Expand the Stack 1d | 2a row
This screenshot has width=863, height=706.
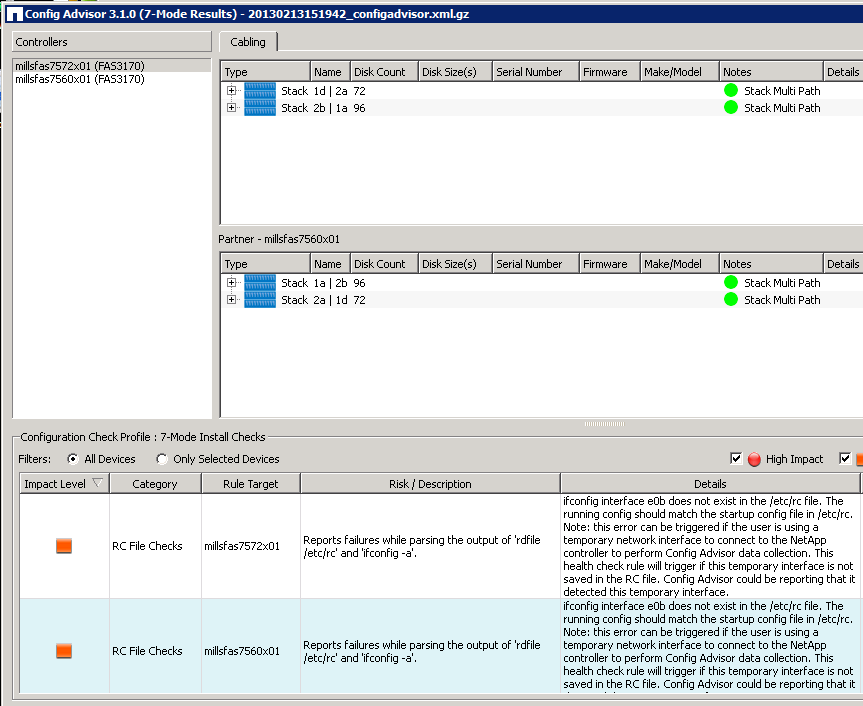tap(231, 91)
